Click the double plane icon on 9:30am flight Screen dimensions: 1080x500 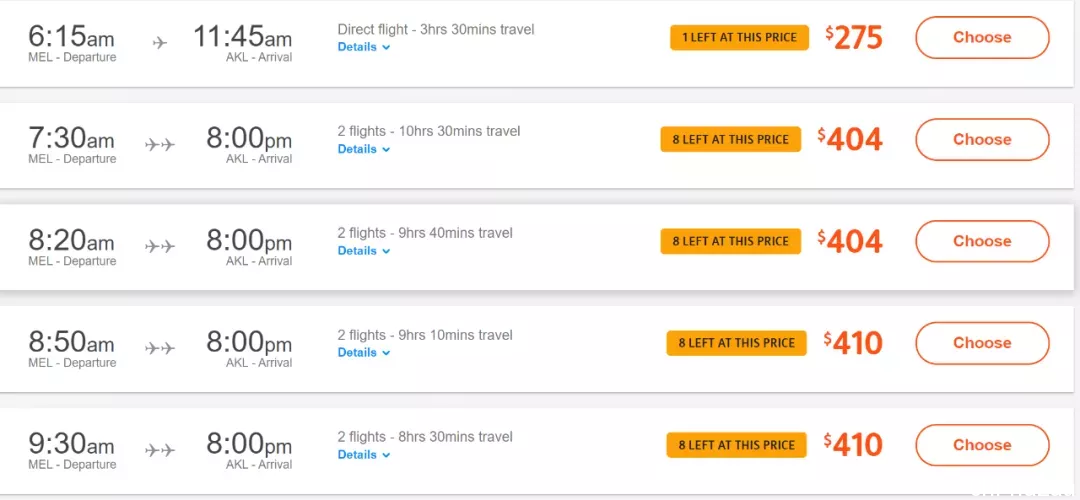(160, 450)
